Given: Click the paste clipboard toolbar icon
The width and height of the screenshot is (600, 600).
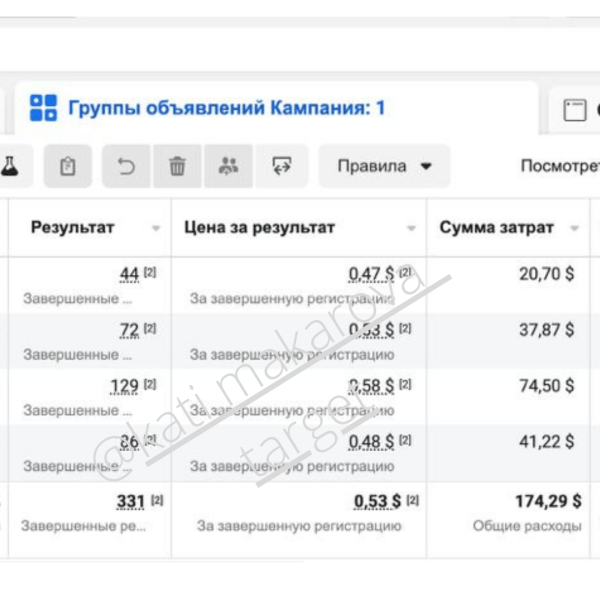Looking at the screenshot, I should (68, 166).
